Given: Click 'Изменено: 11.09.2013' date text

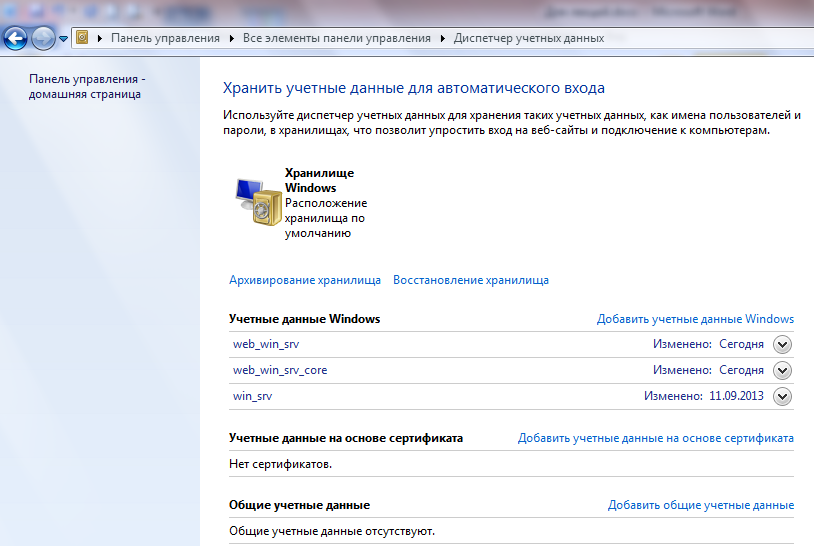Looking at the screenshot, I should tap(703, 396).
